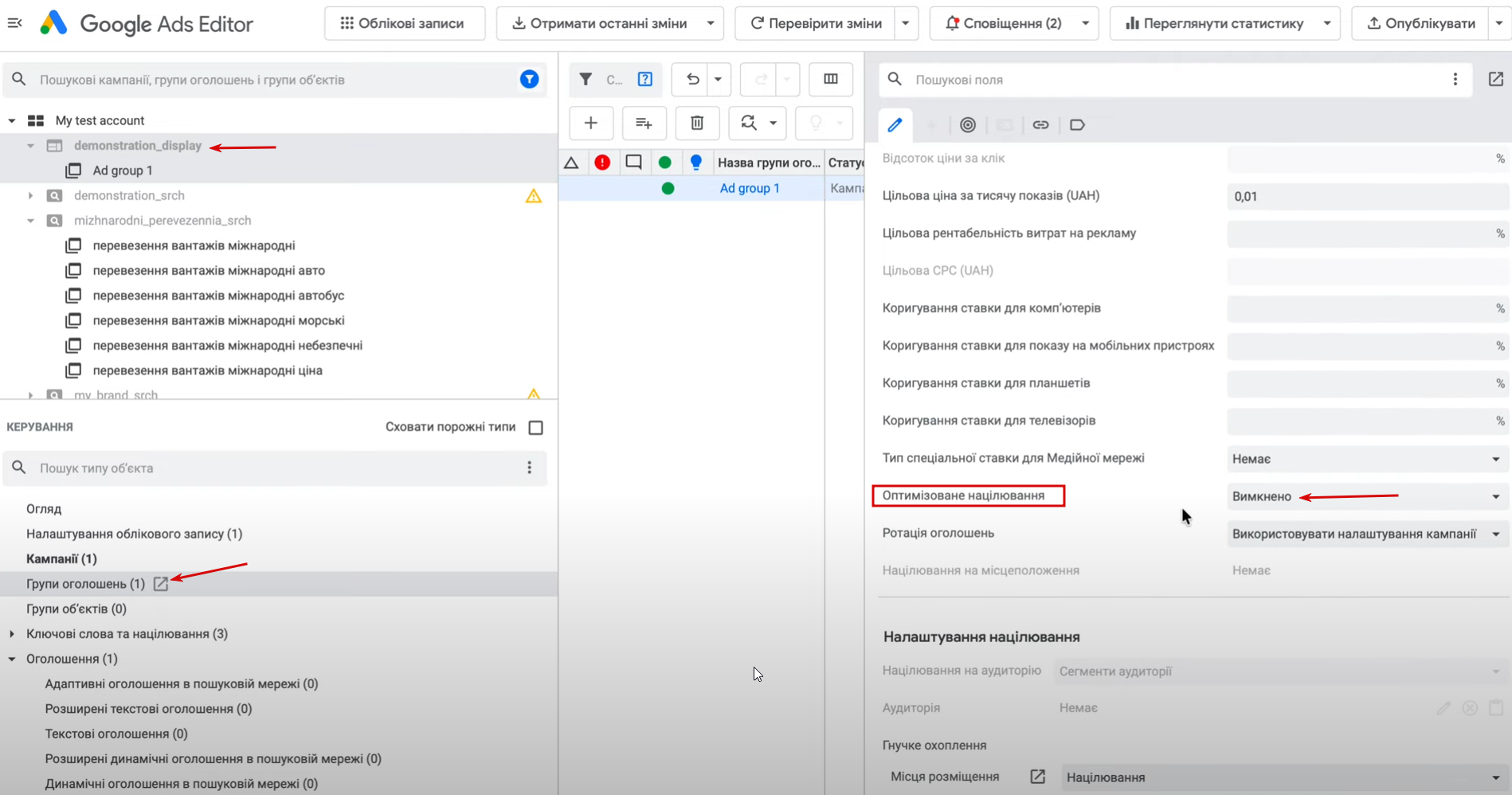Select Кампанії (1) in management list
The image size is (1512, 795).
pos(61,559)
